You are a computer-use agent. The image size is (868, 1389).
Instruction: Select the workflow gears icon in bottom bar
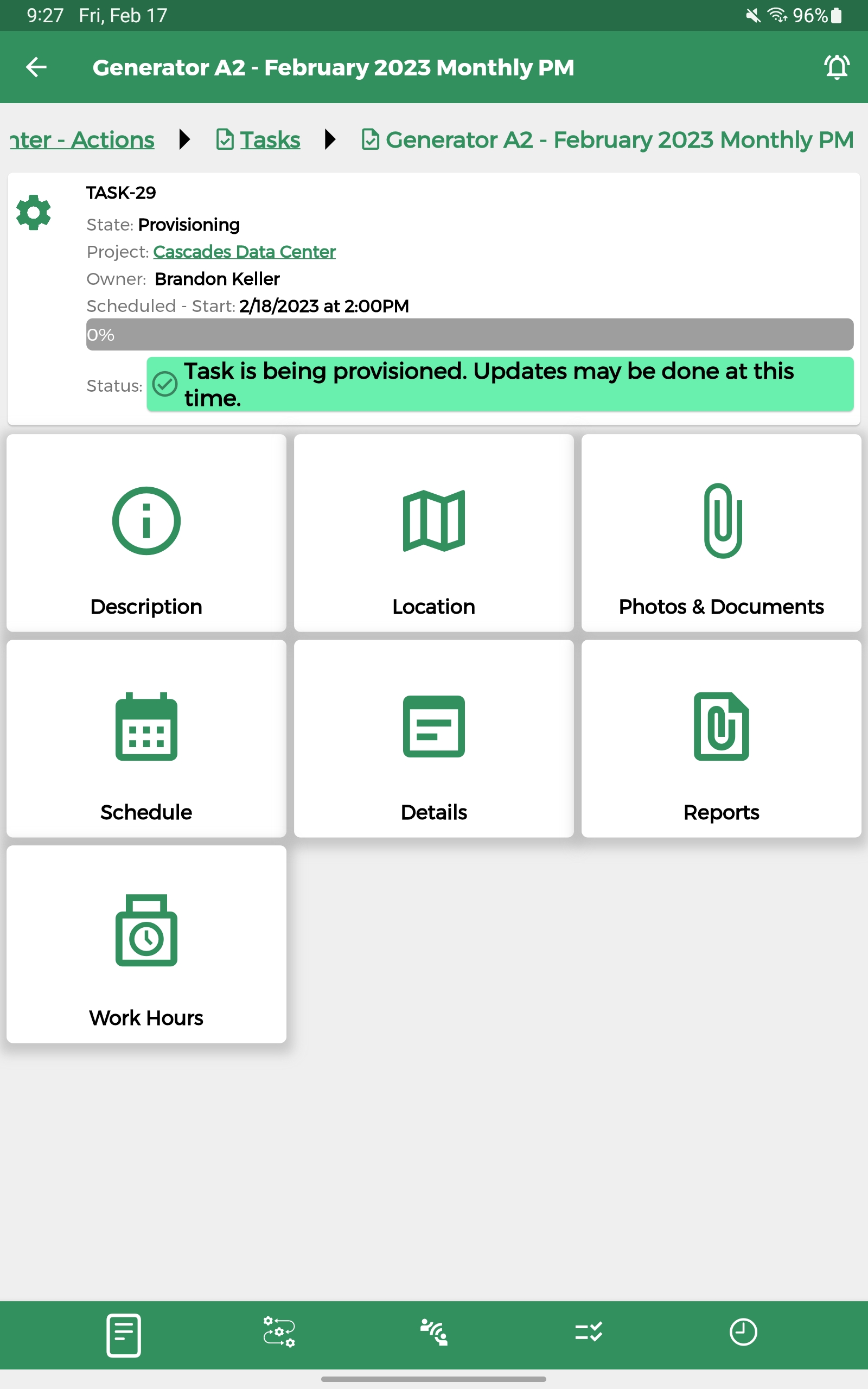pos(279,1331)
